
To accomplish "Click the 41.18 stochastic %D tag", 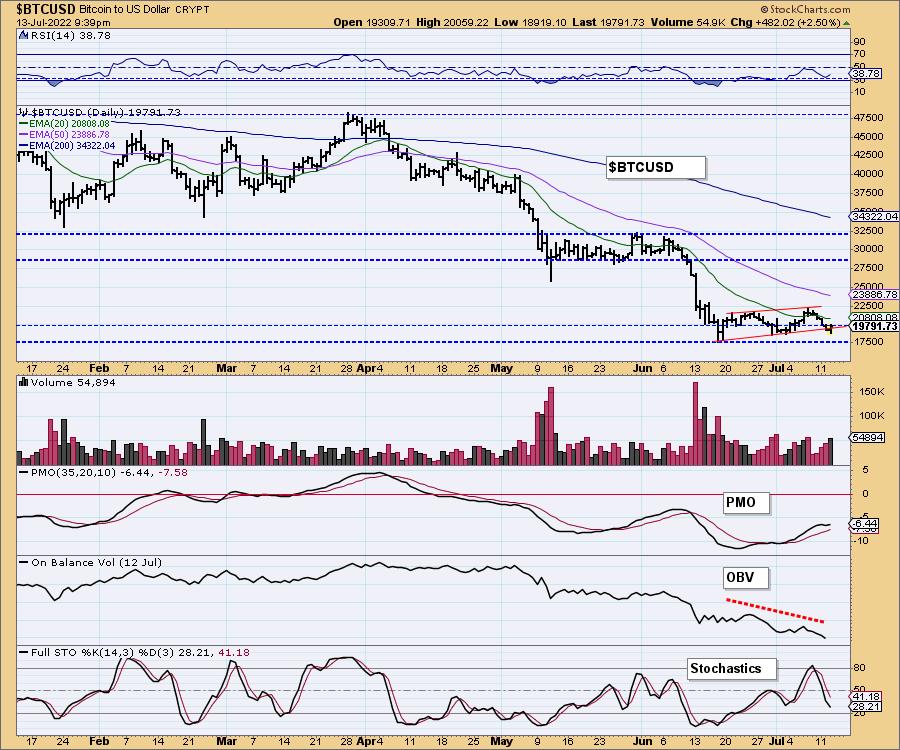I will [x=866, y=696].
